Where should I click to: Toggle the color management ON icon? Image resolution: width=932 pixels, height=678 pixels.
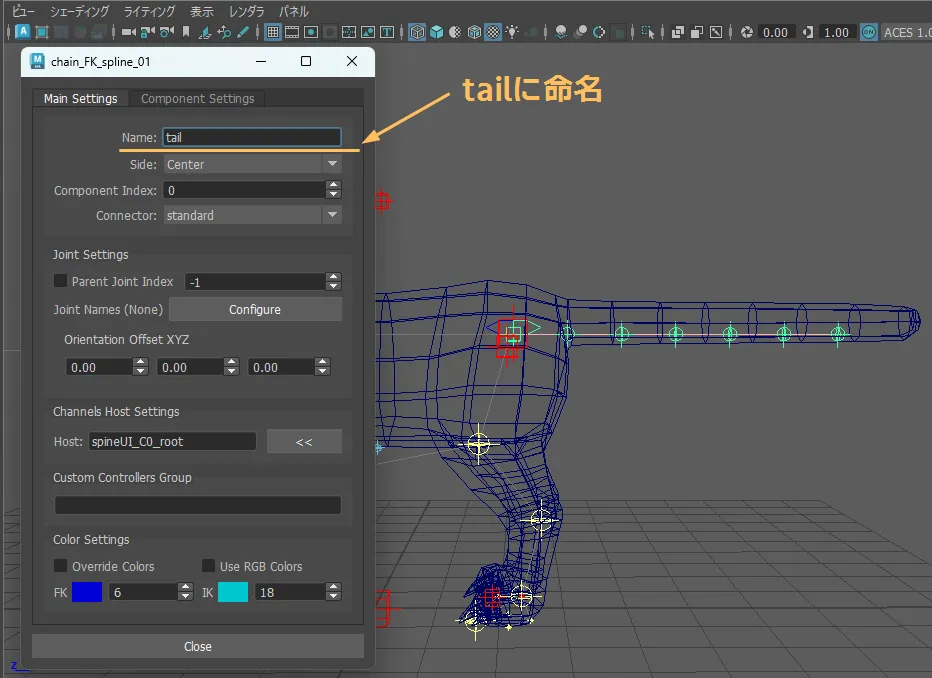869,32
